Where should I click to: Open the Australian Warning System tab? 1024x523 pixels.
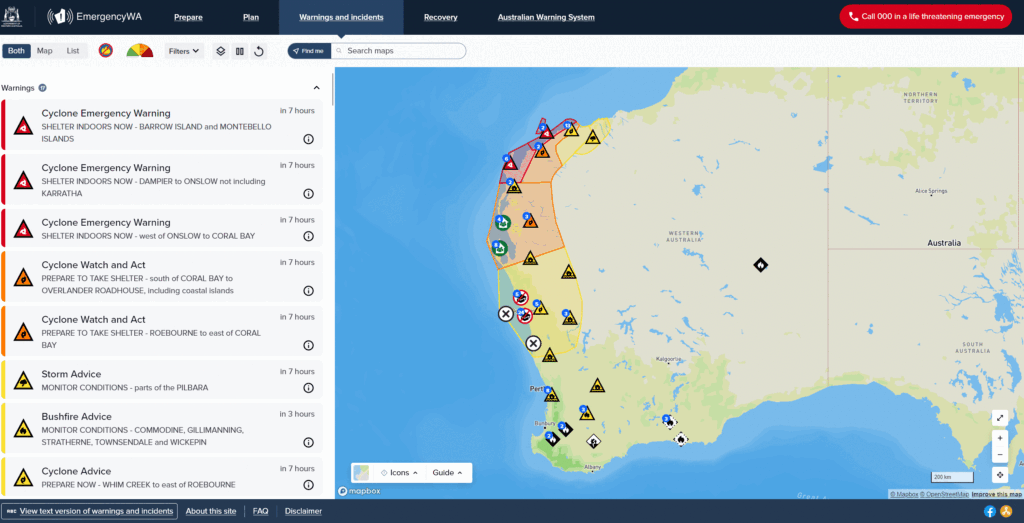[546, 17]
